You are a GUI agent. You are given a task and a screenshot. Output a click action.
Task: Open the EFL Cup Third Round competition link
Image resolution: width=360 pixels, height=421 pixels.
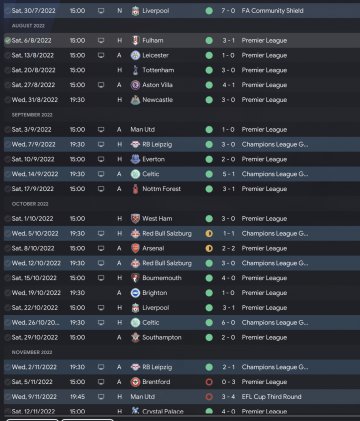tap(271, 397)
